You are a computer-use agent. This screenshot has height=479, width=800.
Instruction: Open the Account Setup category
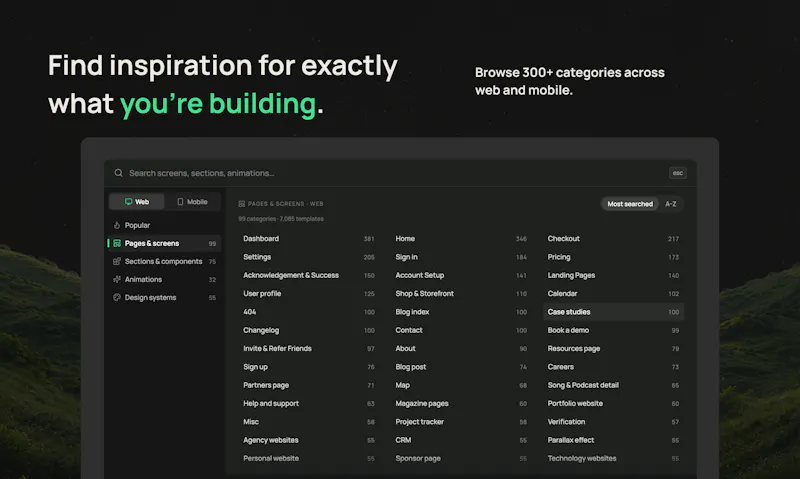[461, 275]
